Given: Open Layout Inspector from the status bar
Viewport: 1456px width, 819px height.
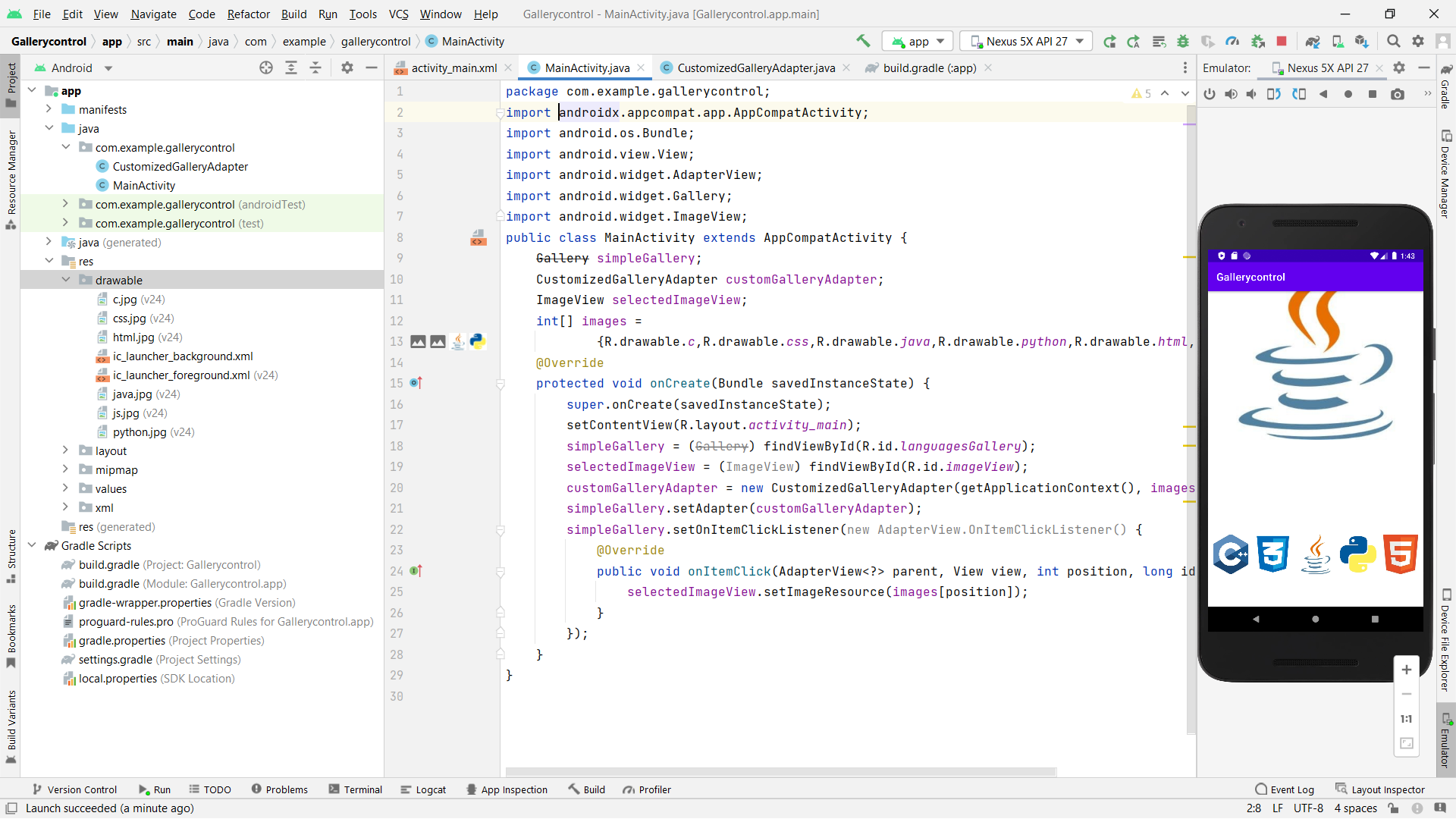Looking at the screenshot, I should [1388, 789].
